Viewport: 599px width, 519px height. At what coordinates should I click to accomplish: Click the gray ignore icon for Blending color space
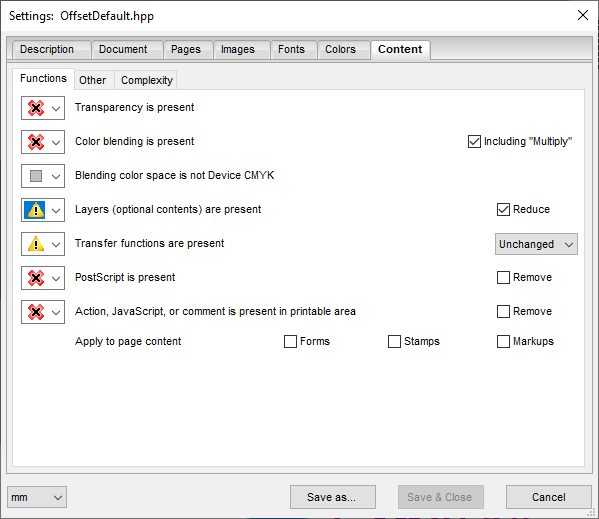click(x=36, y=176)
